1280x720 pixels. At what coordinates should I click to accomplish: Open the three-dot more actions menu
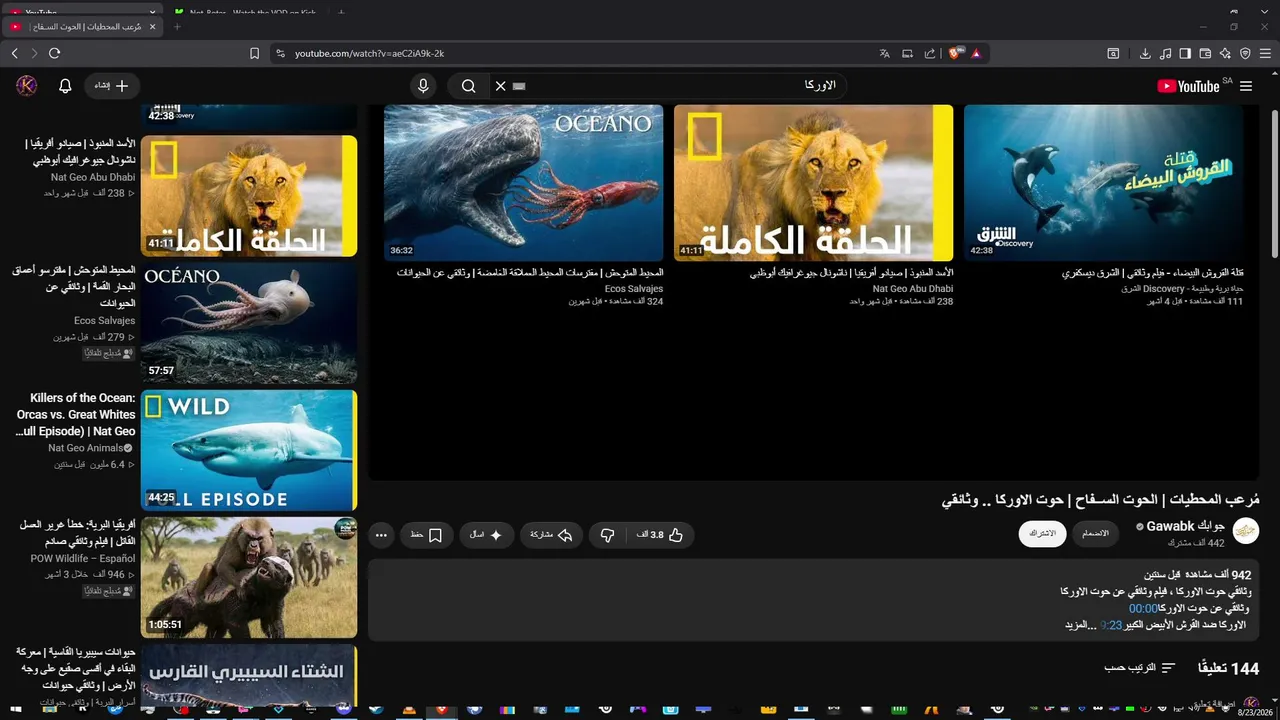point(381,535)
